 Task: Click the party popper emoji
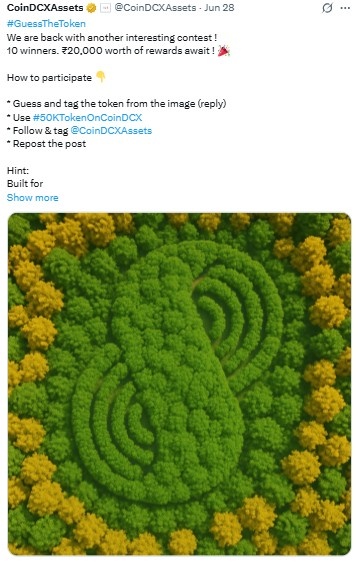pos(224,51)
